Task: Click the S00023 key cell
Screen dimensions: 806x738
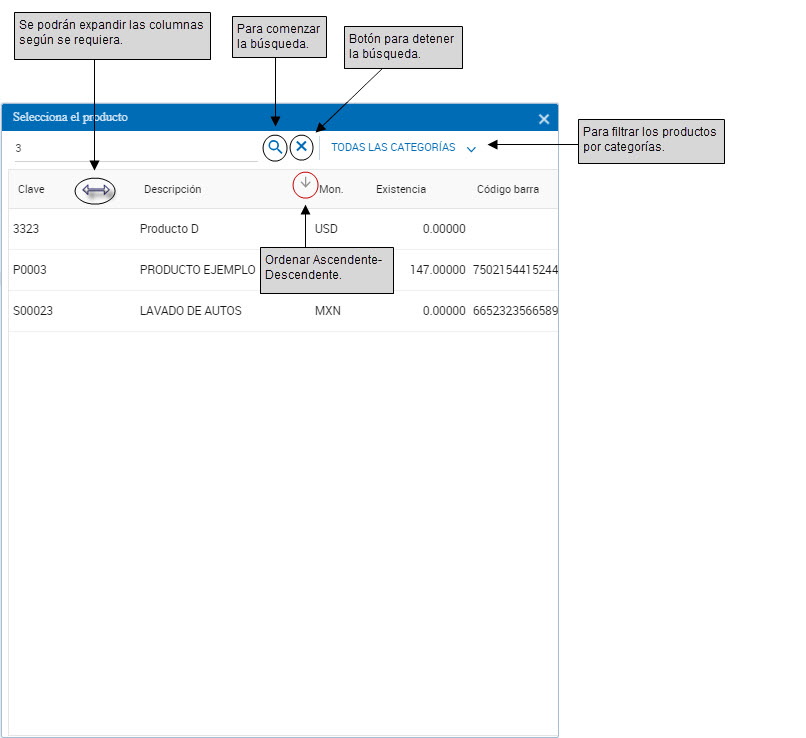Action: click(33, 311)
